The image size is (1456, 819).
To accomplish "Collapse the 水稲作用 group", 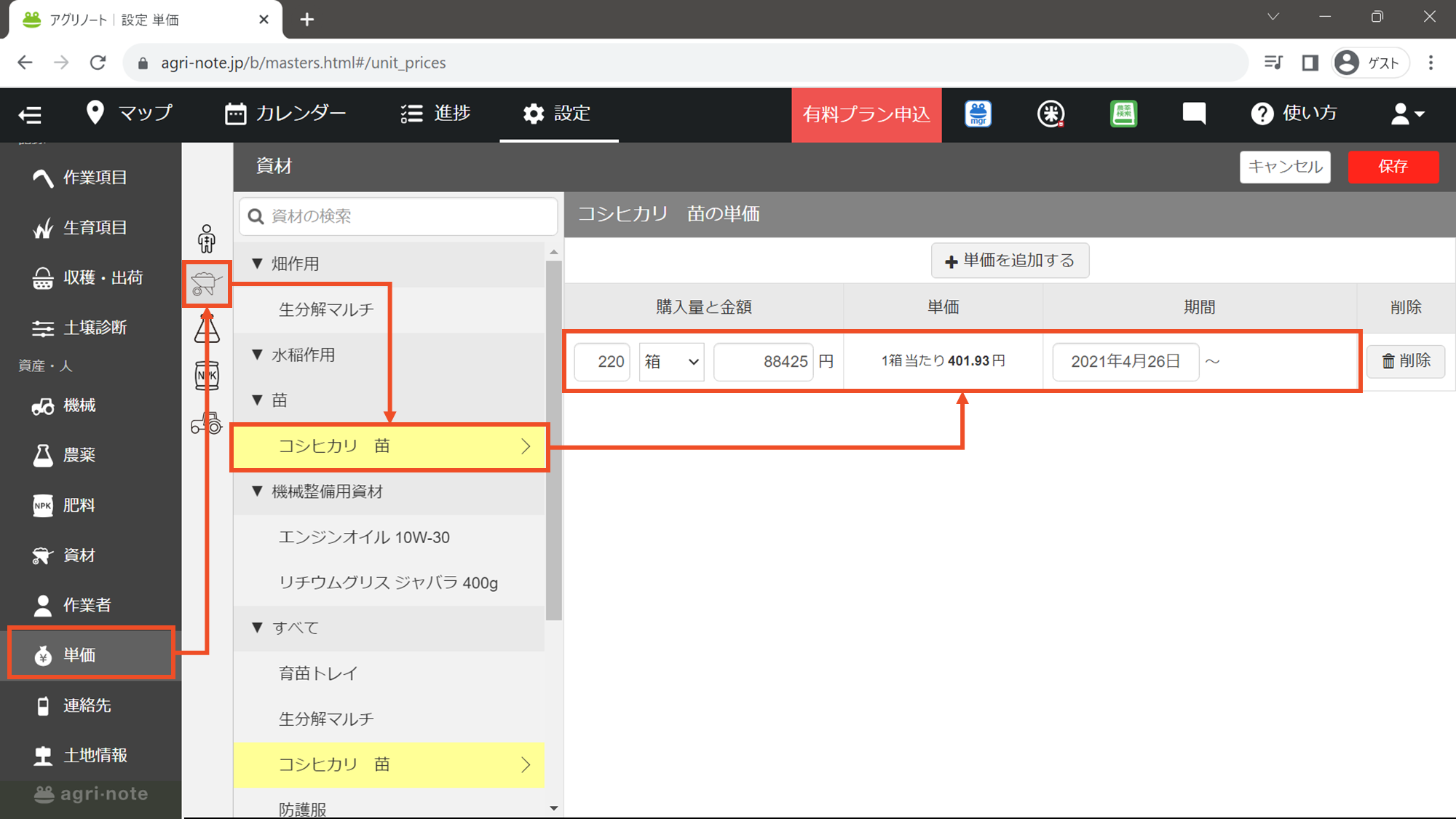I will tap(257, 355).
